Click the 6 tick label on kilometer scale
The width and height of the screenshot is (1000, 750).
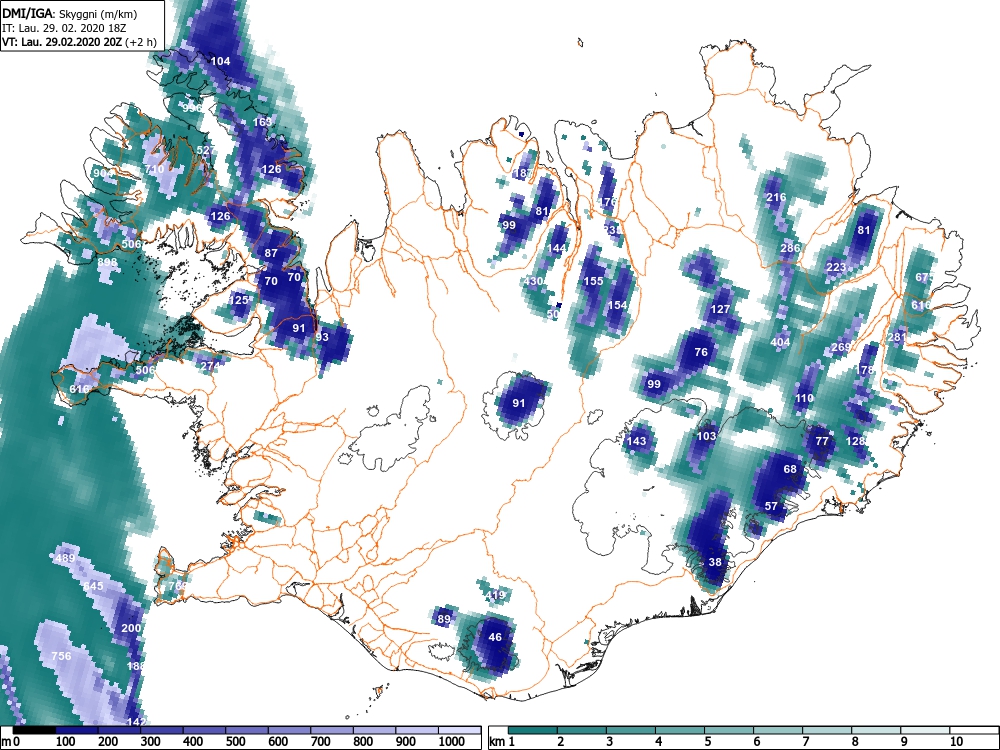pos(757,742)
